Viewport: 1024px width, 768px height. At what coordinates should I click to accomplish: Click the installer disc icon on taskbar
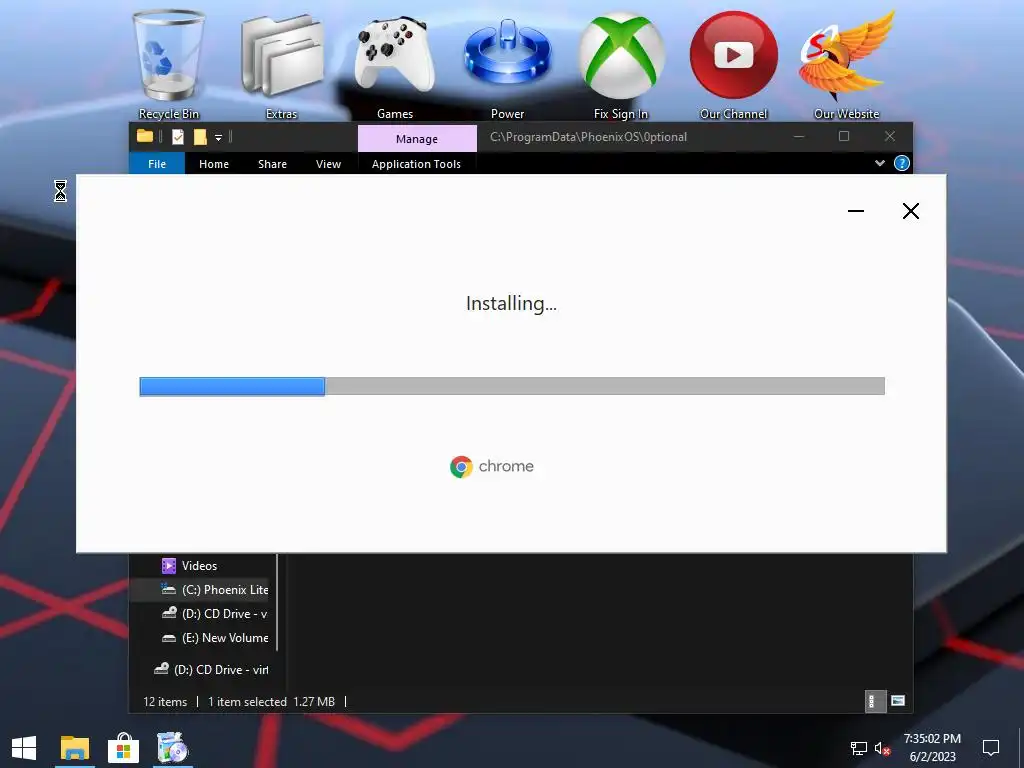tap(172, 748)
